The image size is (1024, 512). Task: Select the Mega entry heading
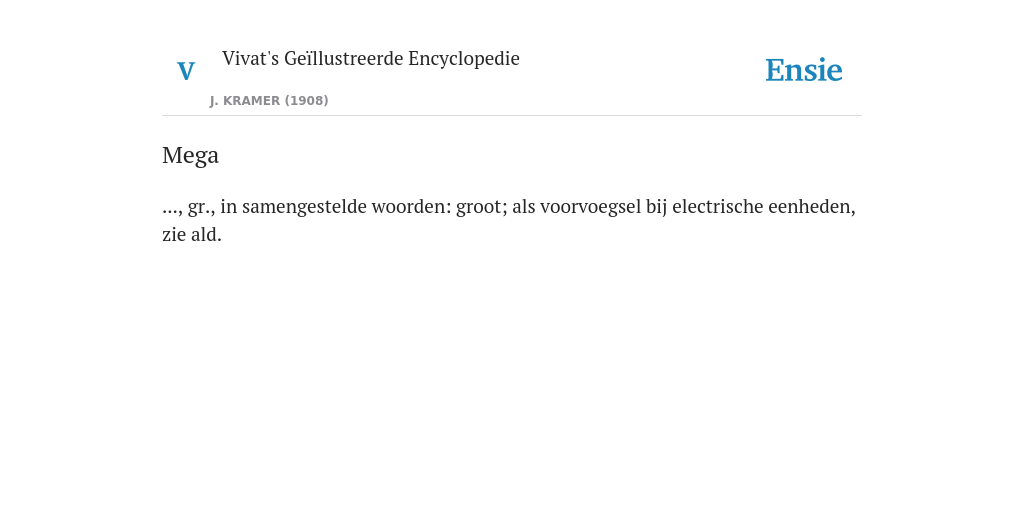point(190,155)
